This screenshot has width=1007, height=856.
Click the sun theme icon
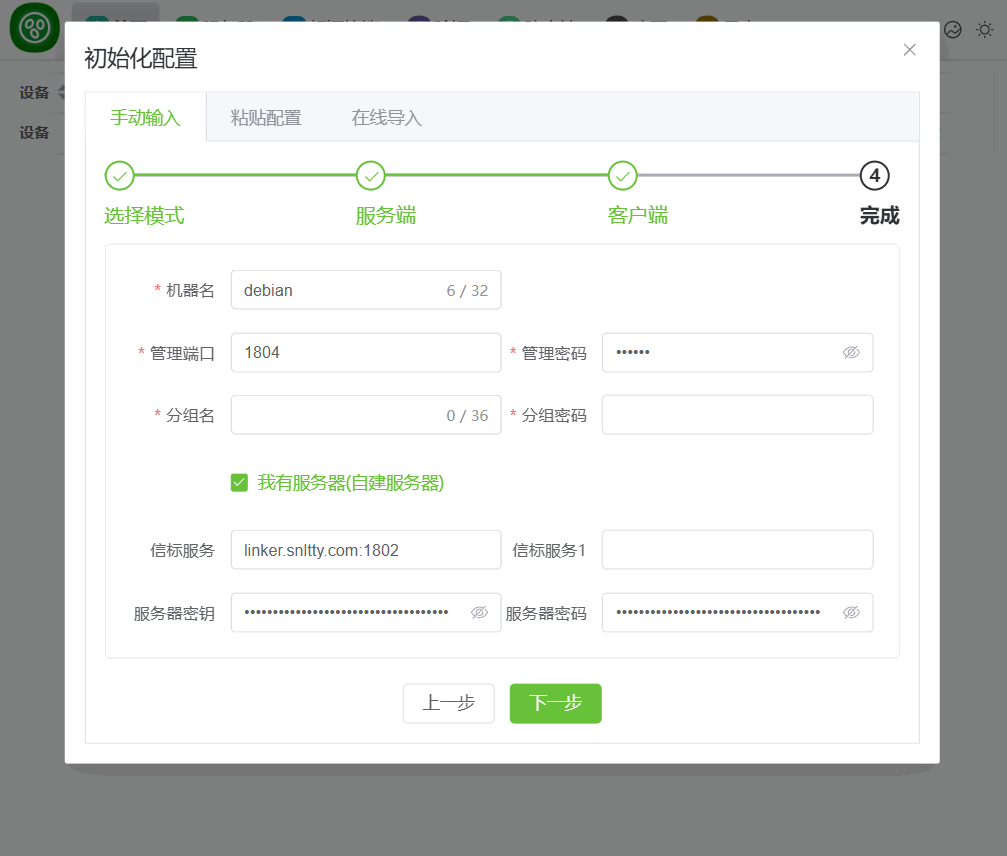(x=985, y=30)
